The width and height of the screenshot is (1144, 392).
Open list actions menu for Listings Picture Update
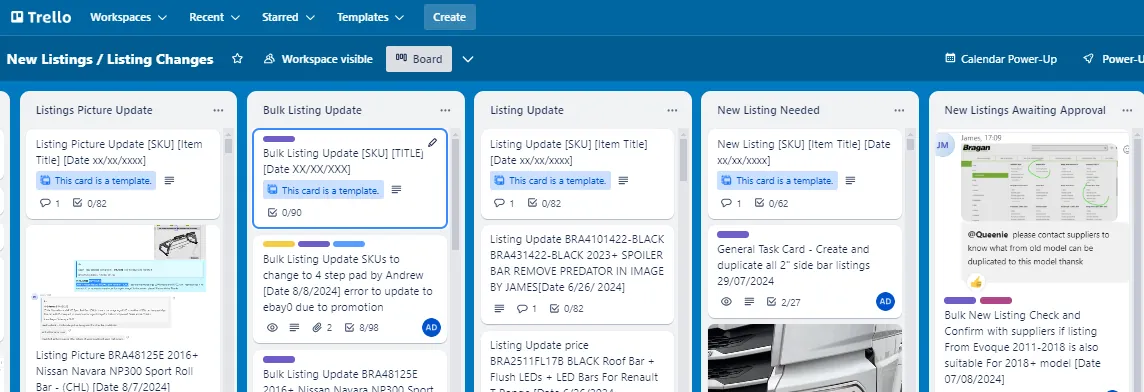pyautogui.click(x=218, y=110)
